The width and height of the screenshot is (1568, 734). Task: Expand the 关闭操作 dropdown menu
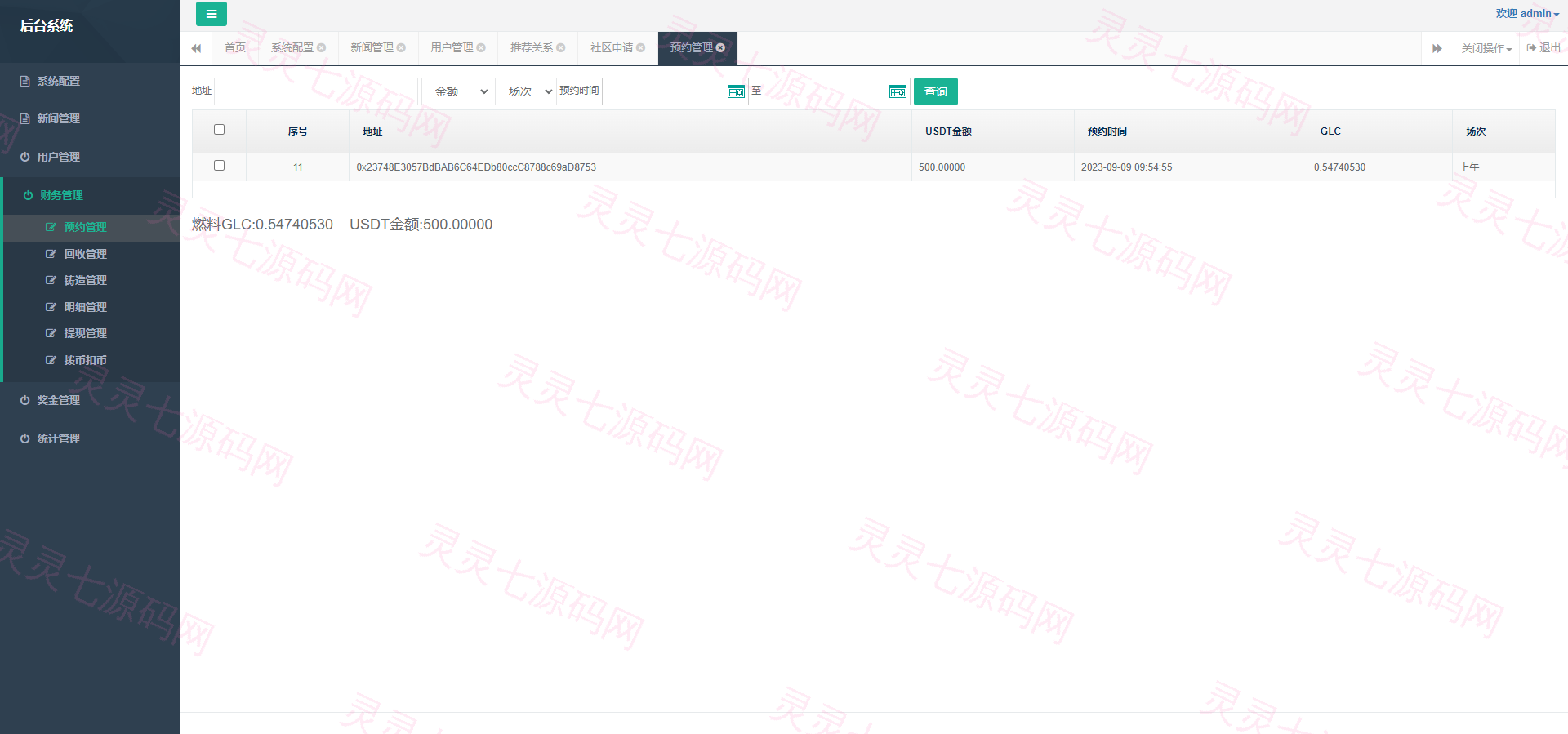point(1486,48)
